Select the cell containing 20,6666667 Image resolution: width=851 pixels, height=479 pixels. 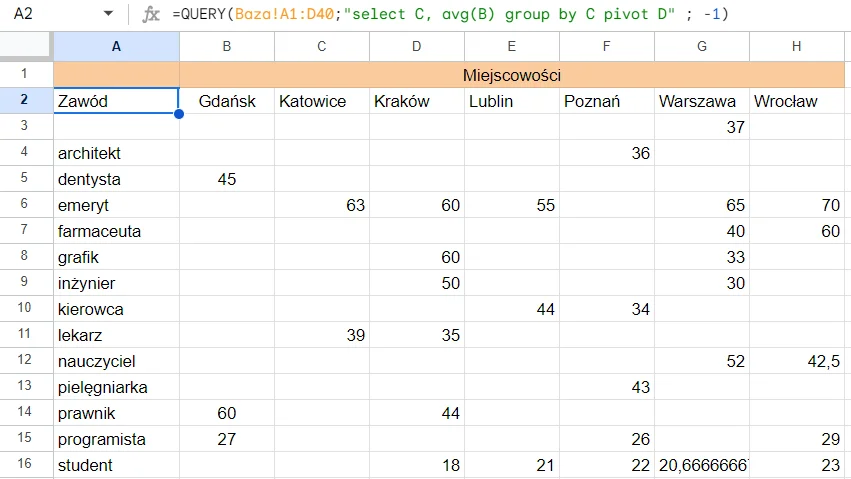pos(701,465)
